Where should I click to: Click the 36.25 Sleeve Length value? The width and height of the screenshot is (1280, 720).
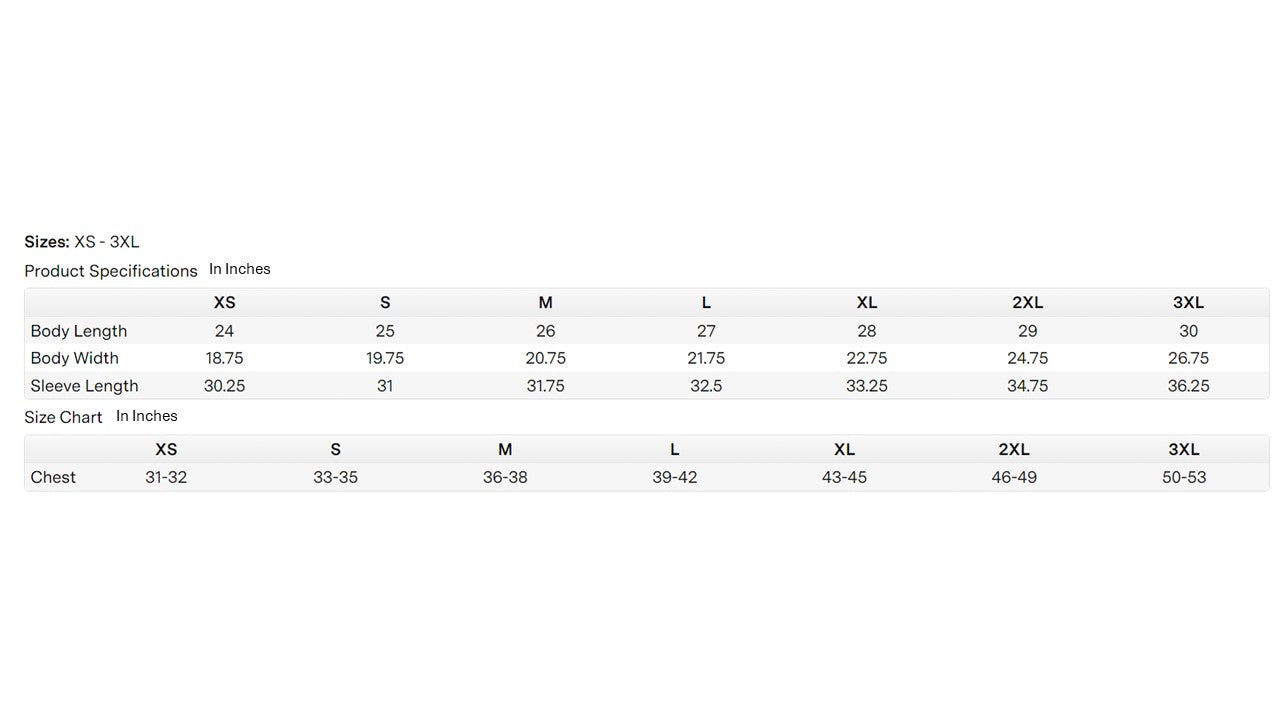[1188, 386]
